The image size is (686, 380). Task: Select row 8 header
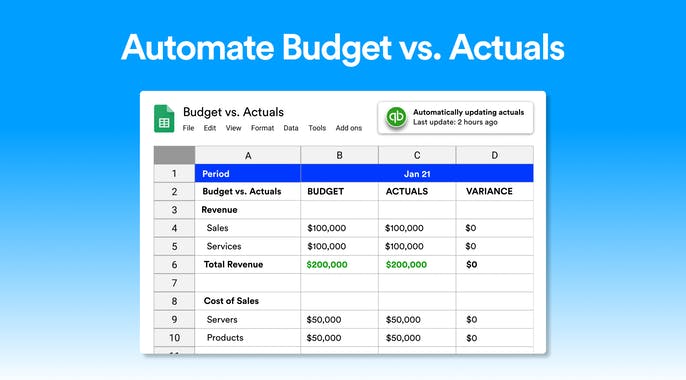click(x=174, y=301)
